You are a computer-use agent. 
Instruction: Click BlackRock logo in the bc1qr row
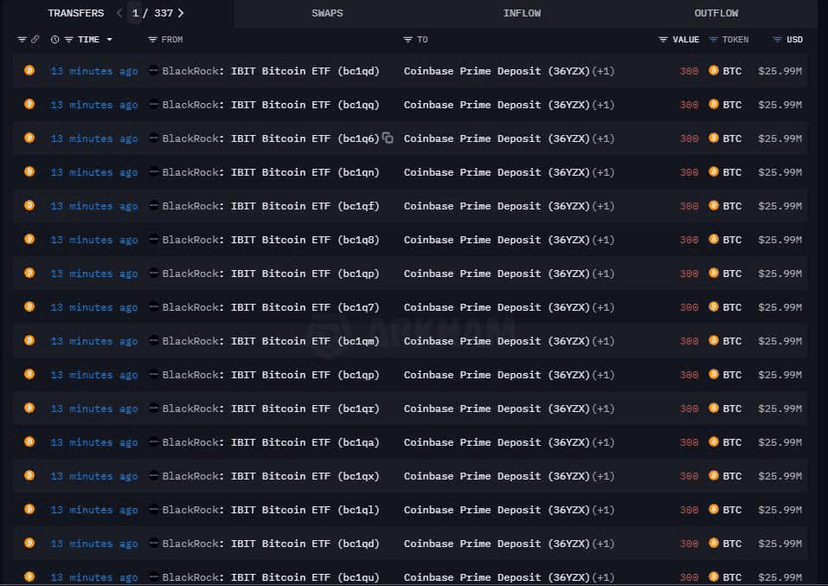[154, 408]
